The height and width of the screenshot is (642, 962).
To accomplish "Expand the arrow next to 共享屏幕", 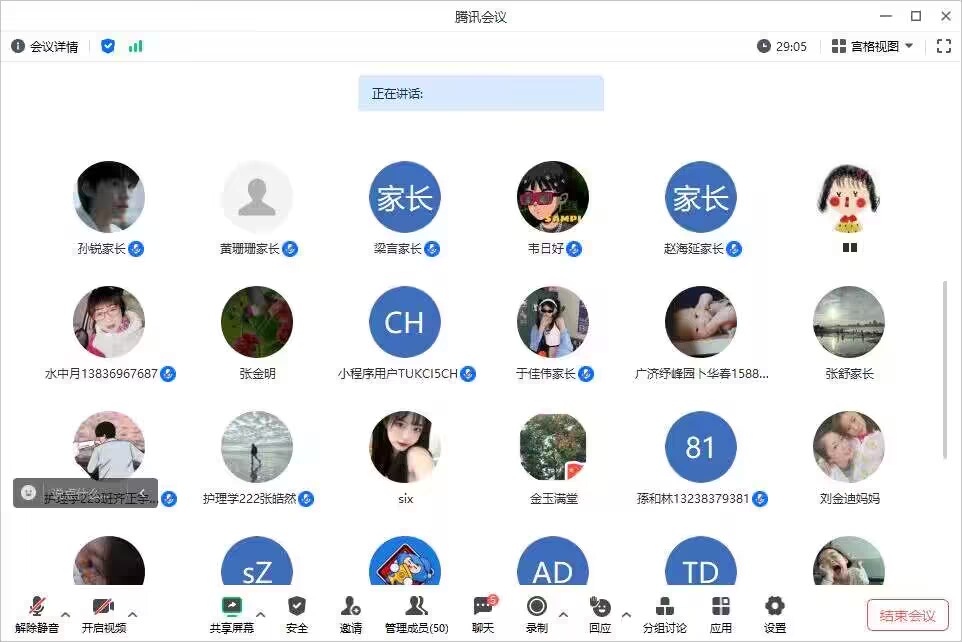I will click(261, 614).
